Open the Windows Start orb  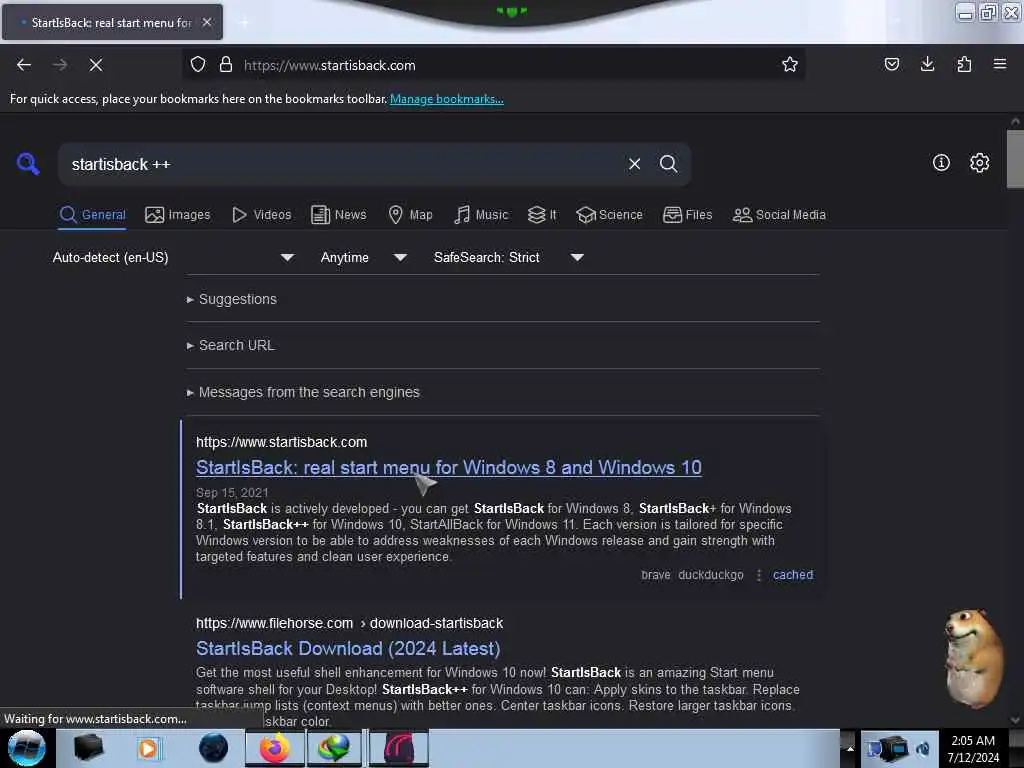pyautogui.click(x=27, y=748)
